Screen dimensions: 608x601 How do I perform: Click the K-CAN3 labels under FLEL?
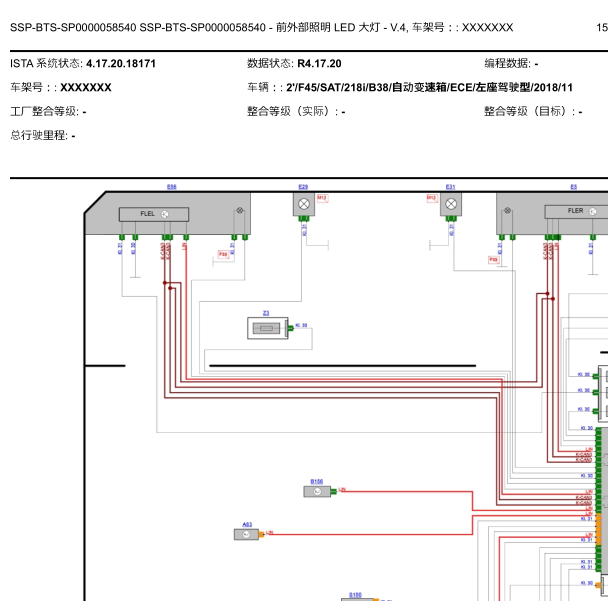pyautogui.click(x=166, y=251)
